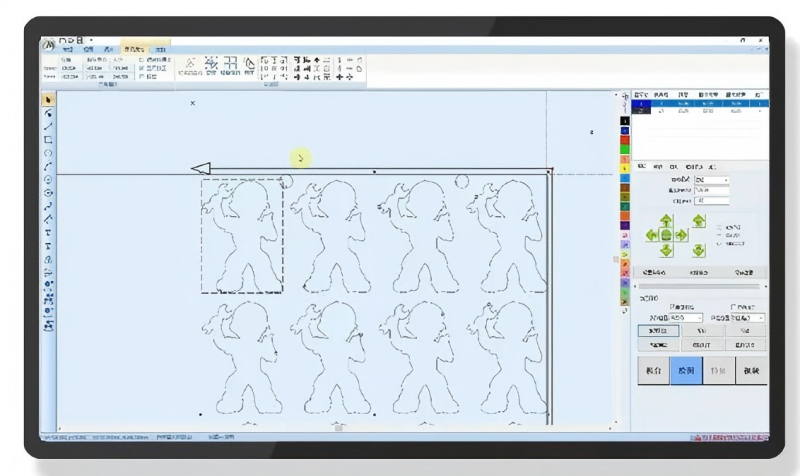Select the first row in the layer list
The height and width of the screenshot is (476, 800).
(x=690, y=103)
